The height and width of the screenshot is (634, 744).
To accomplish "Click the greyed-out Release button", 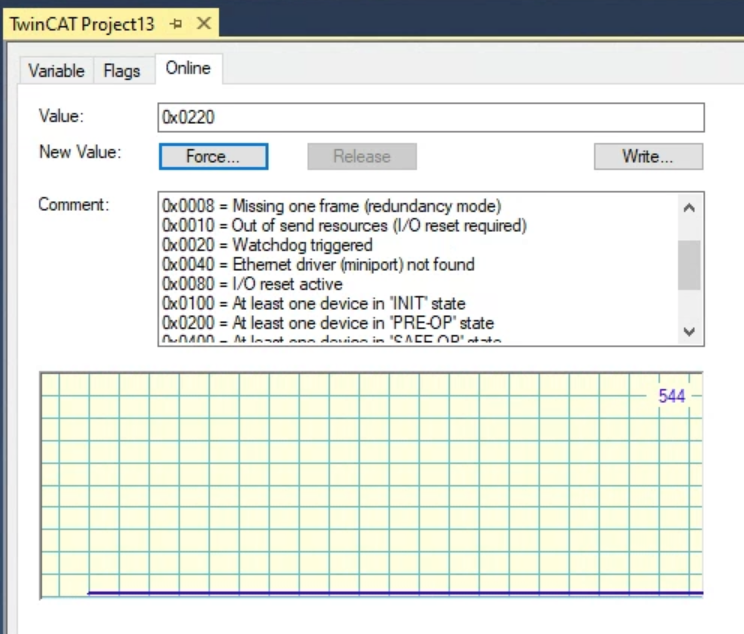I will pyautogui.click(x=362, y=156).
